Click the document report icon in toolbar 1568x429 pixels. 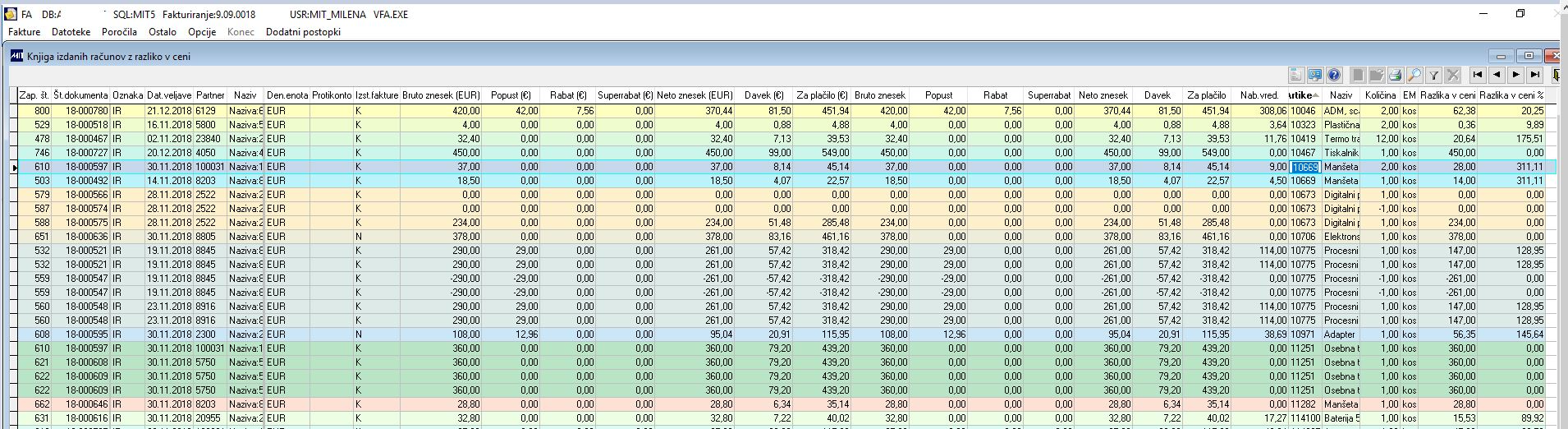(x=1296, y=75)
